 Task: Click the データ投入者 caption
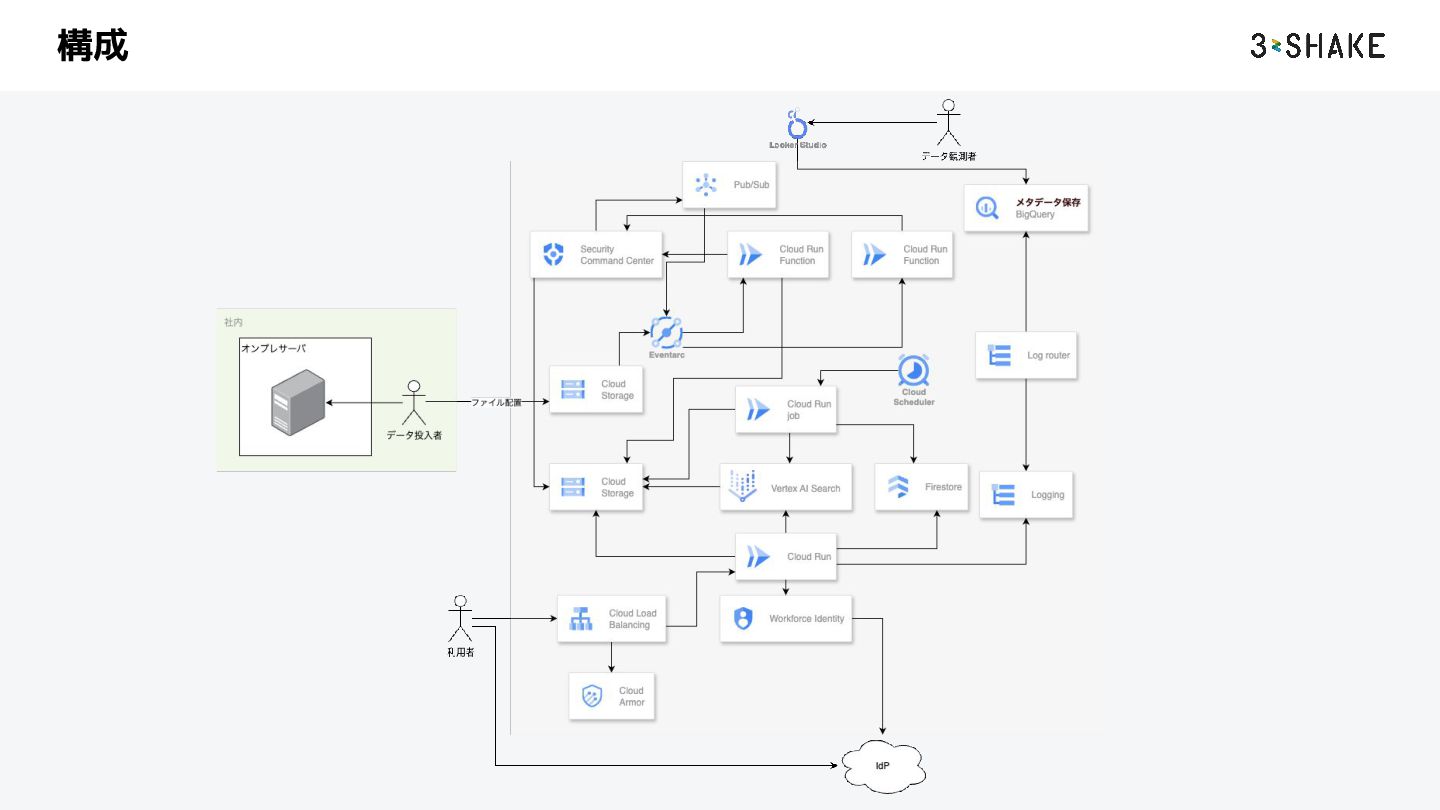click(x=414, y=436)
